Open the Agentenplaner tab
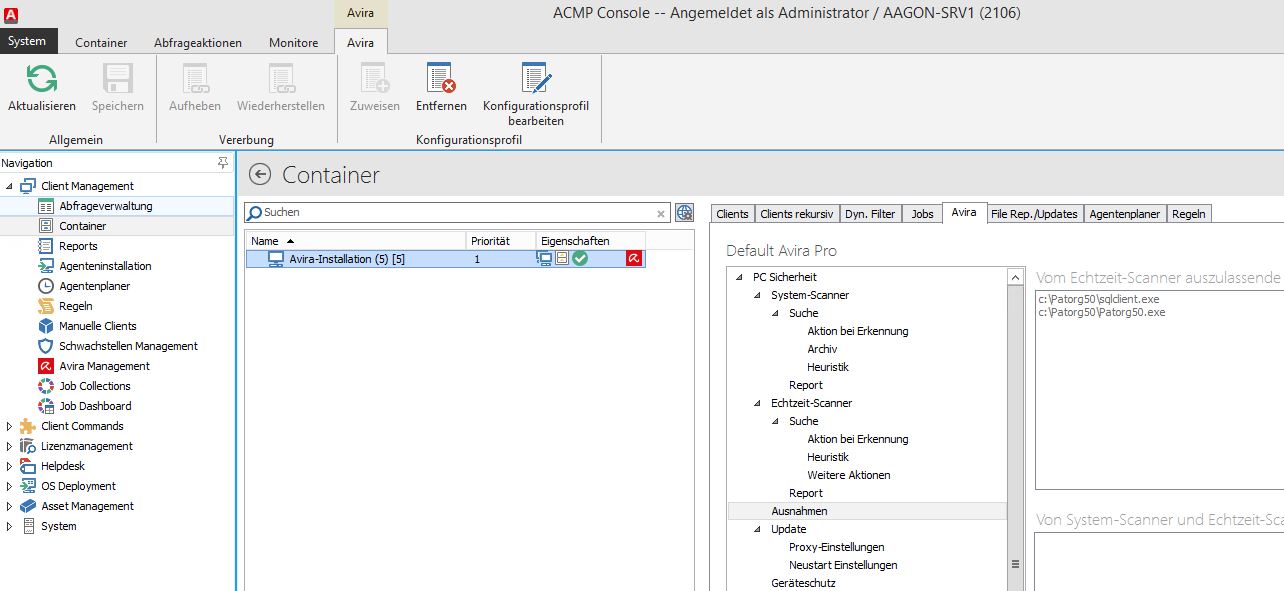 [x=1124, y=214]
